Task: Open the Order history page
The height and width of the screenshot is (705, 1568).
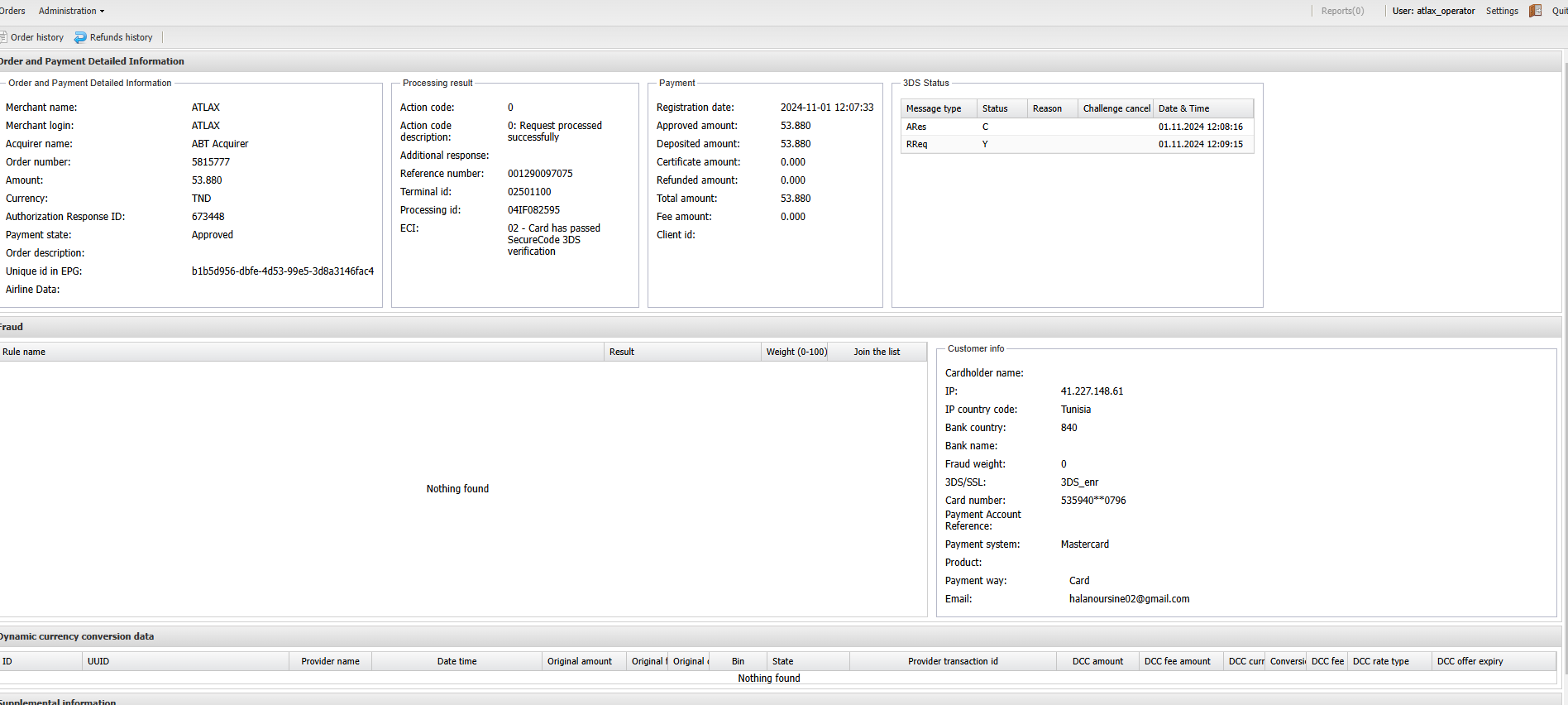Action: (36, 37)
